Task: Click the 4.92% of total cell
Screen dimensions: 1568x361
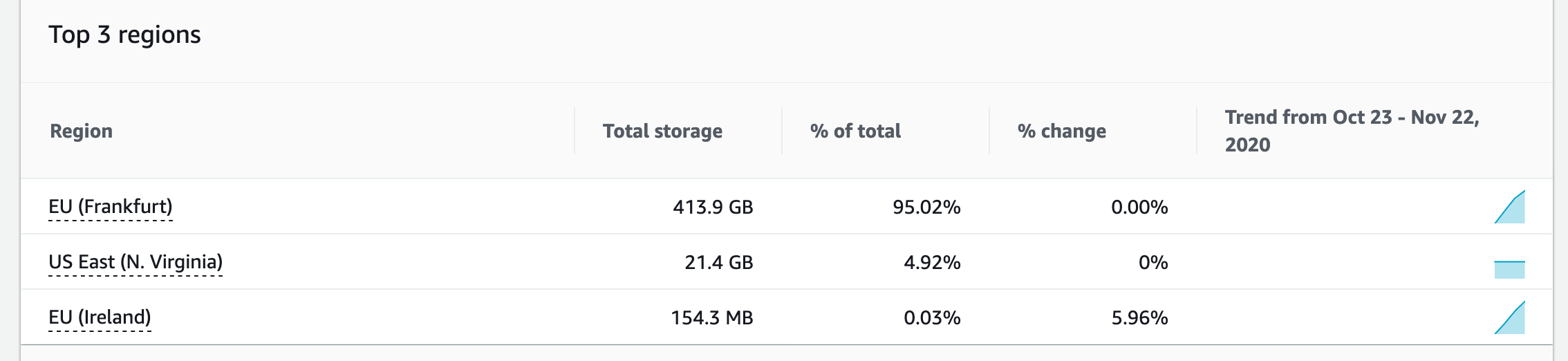Action: [x=932, y=262]
